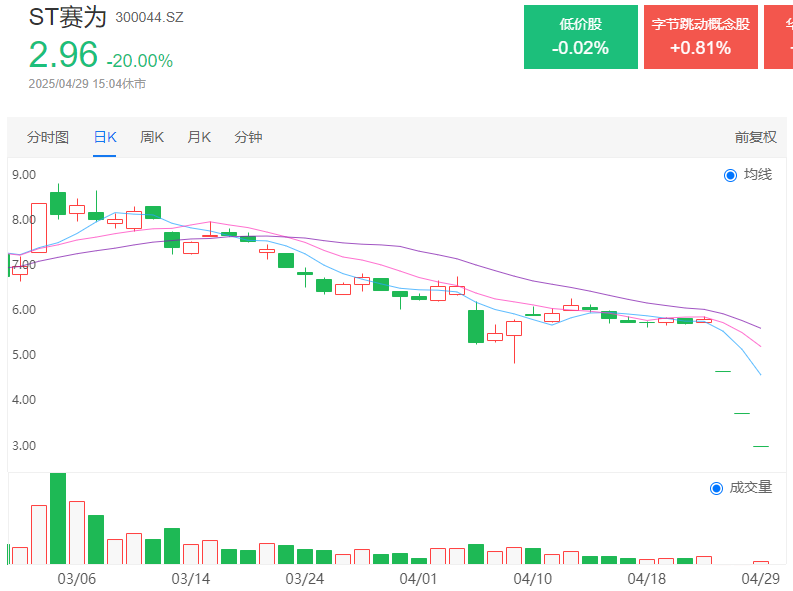The height and width of the screenshot is (591, 793).
Task: Open the 前复权 adjustment dropdown
Action: tap(755, 137)
